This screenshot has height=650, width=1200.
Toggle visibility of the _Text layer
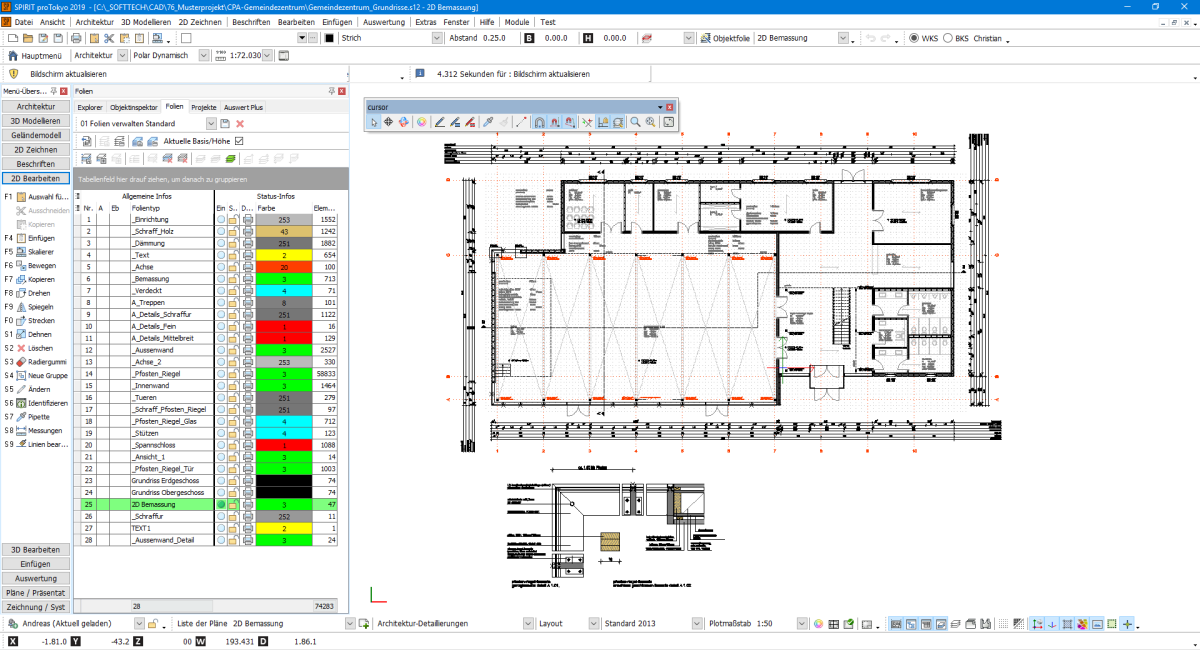click(x=221, y=255)
